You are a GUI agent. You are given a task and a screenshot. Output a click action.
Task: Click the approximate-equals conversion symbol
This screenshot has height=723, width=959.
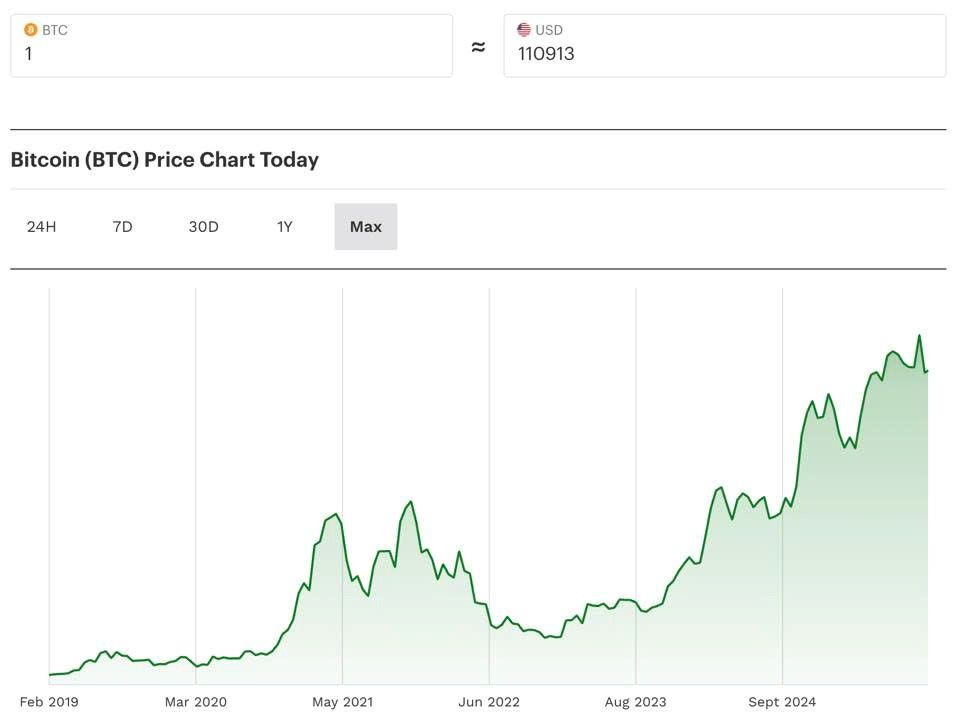[478, 45]
